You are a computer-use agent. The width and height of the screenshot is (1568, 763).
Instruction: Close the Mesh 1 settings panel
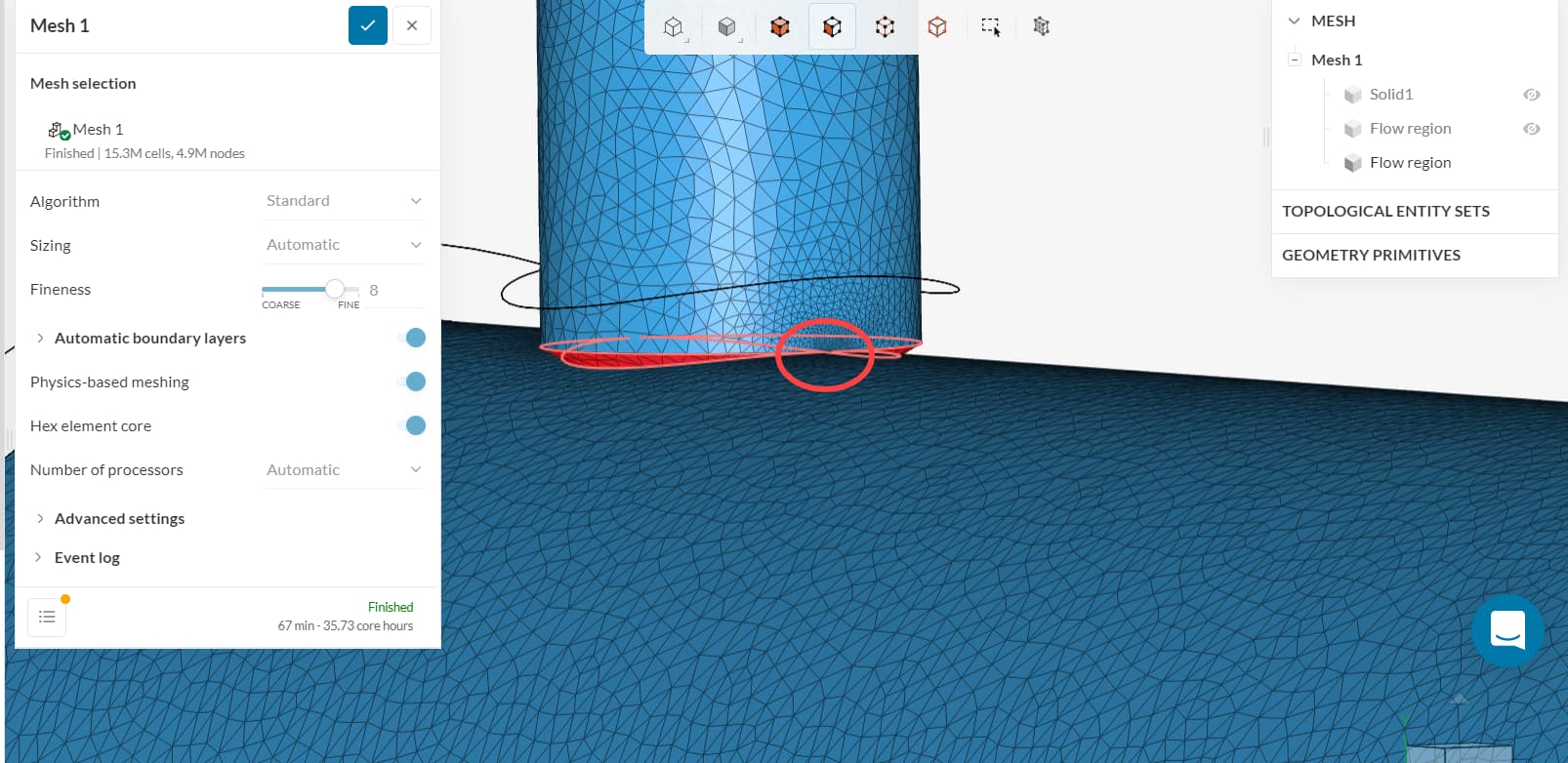coord(412,25)
